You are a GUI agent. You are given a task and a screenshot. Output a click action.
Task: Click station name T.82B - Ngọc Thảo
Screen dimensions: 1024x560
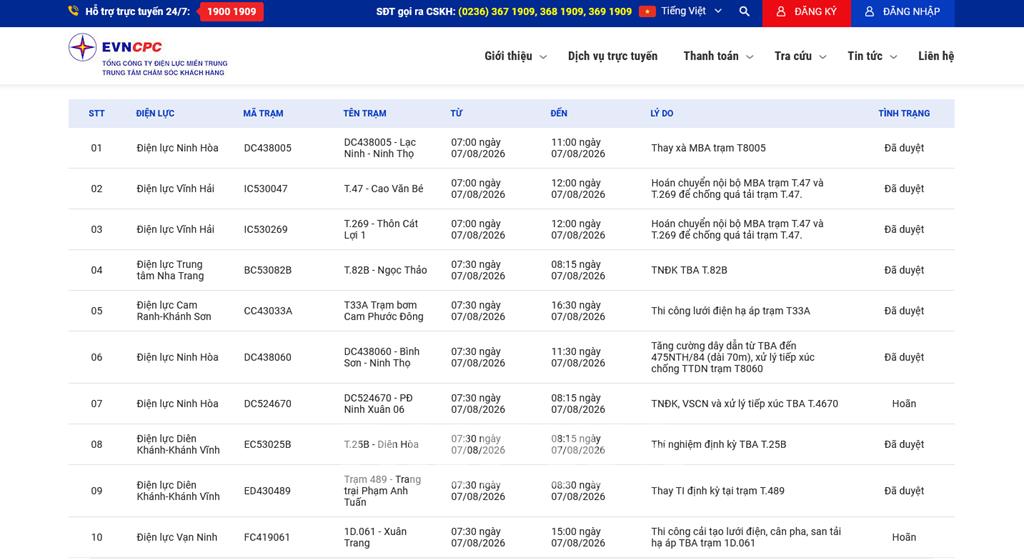(x=385, y=270)
